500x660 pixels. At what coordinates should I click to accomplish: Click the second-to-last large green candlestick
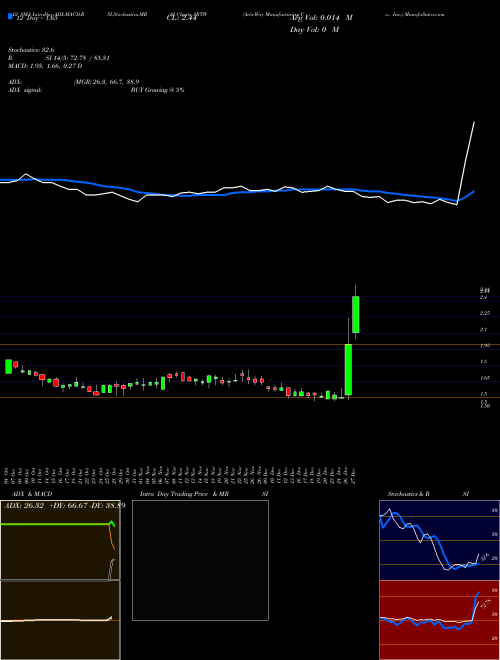348,369
